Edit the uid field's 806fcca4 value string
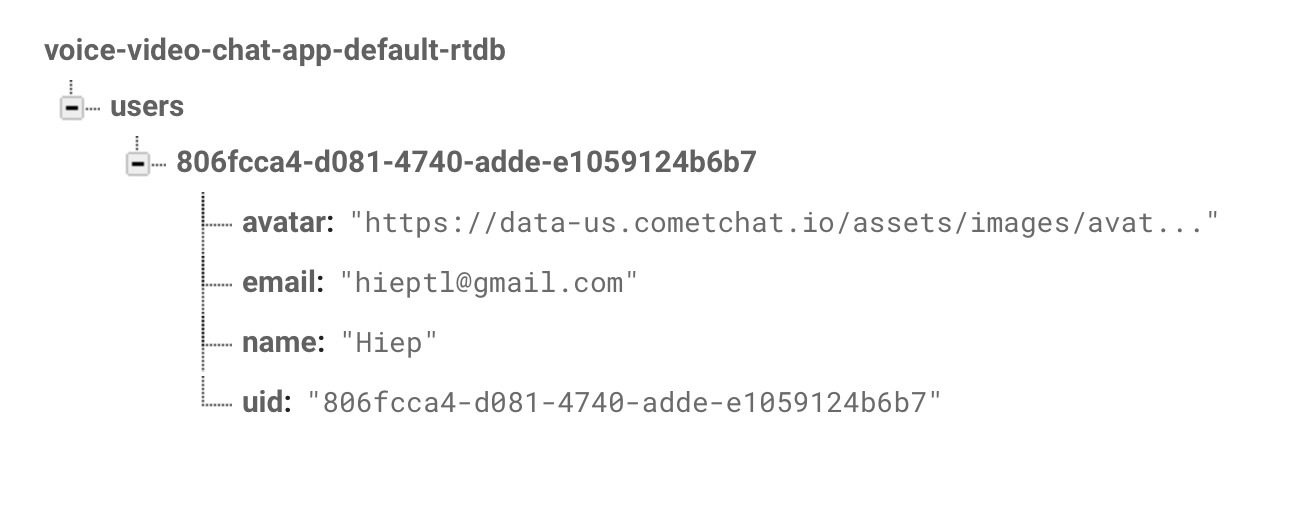Image resolution: width=1296 pixels, height=528 pixels. coord(625,403)
